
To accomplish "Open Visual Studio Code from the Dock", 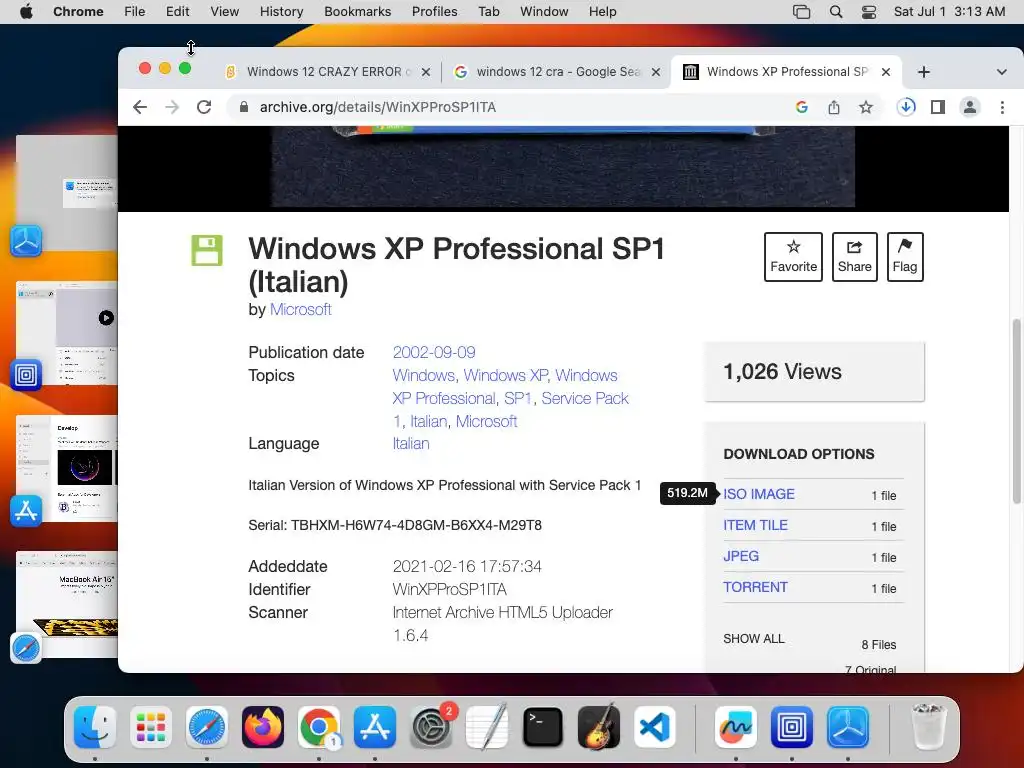I will pos(654,727).
